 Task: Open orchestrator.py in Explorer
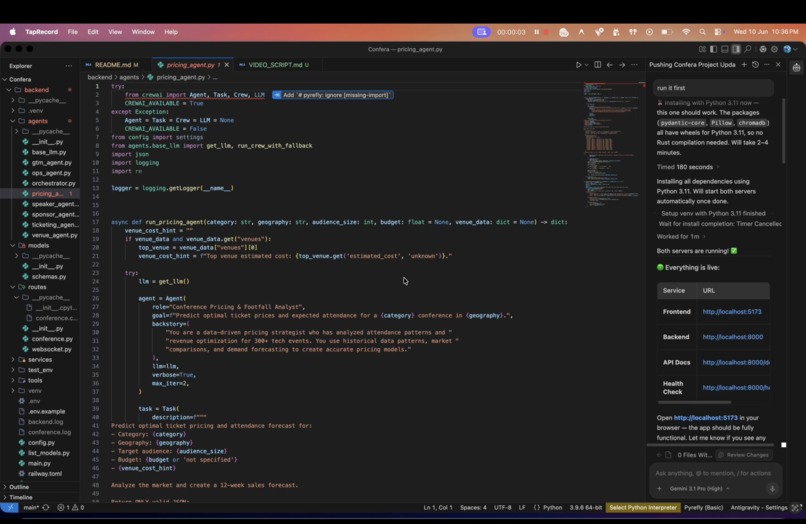(x=53, y=183)
